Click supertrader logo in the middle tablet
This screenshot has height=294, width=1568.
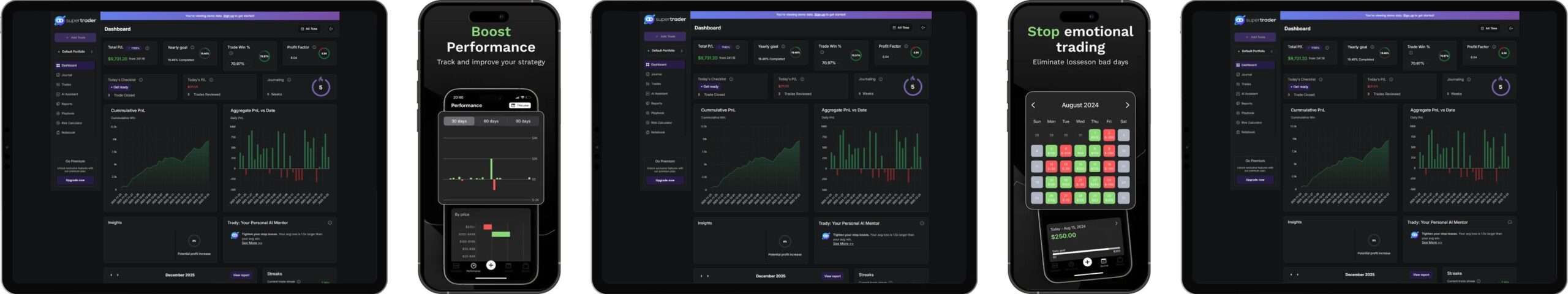click(665, 20)
